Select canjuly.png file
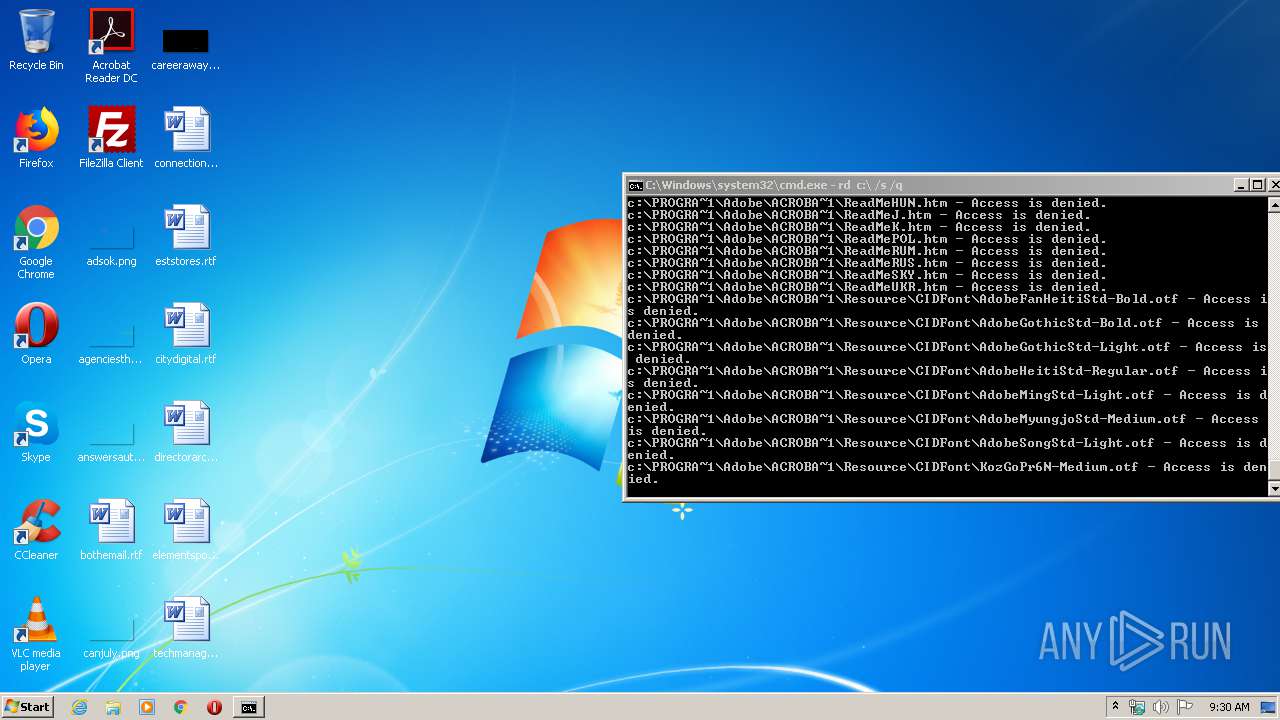 point(111,636)
